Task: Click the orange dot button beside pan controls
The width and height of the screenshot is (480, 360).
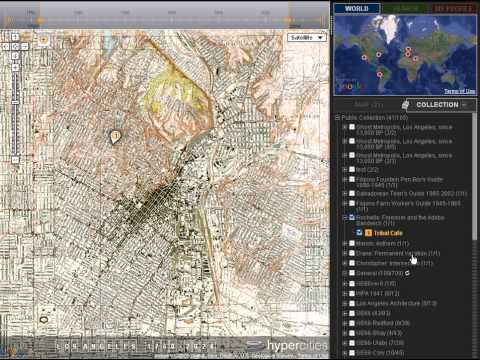Action: pyautogui.click(x=43, y=40)
